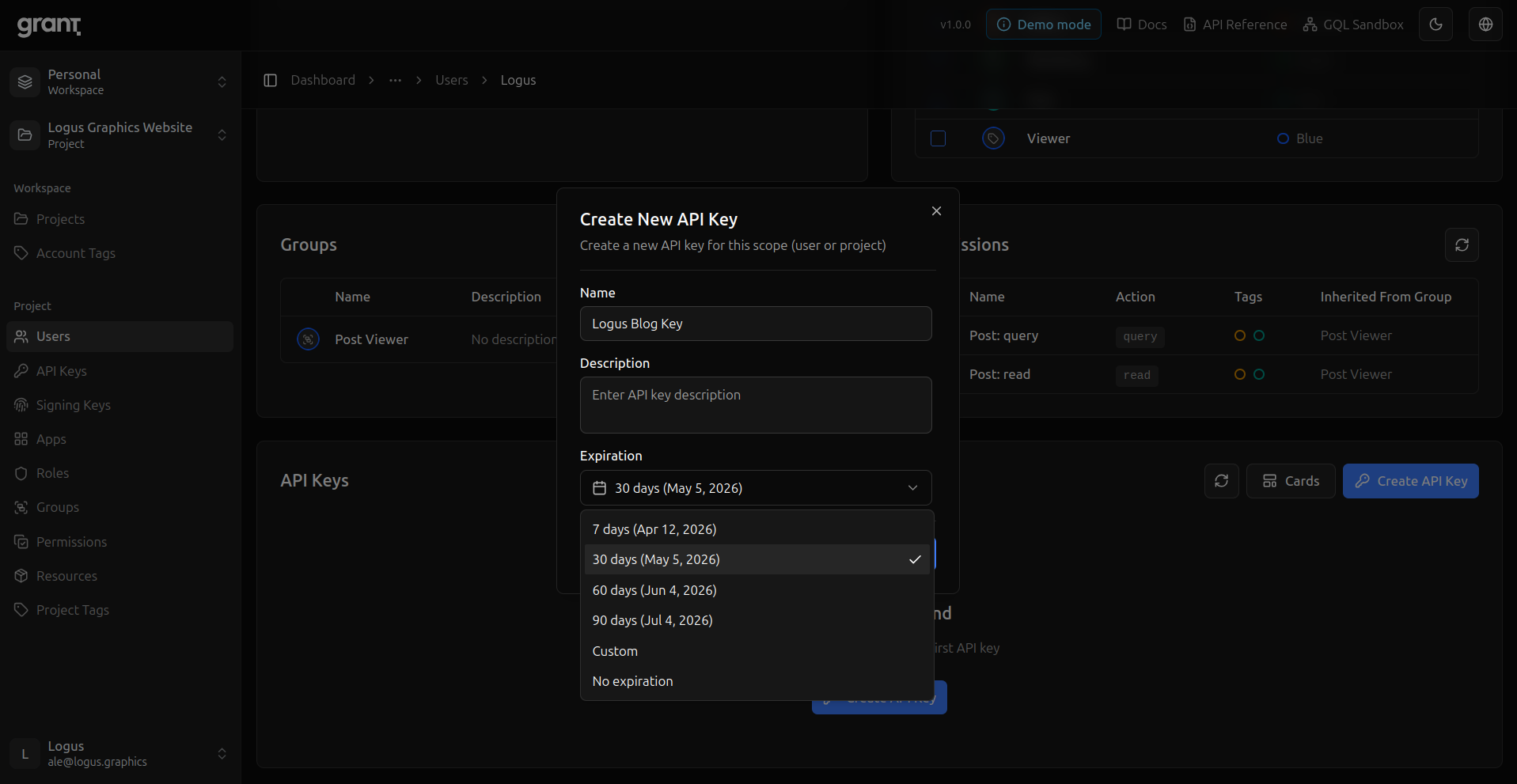Go to Users breadcrumb
Image resolution: width=1517 pixels, height=784 pixels.
451,80
